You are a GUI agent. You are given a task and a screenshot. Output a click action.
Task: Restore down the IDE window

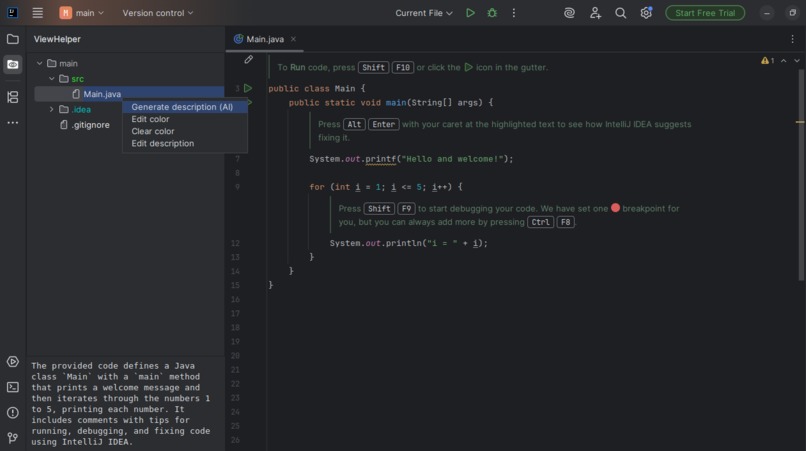[x=792, y=13]
